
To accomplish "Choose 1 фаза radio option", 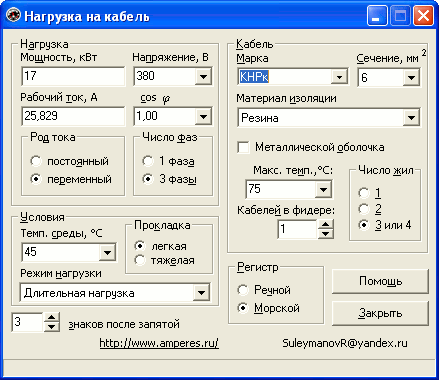I will [x=148, y=161].
